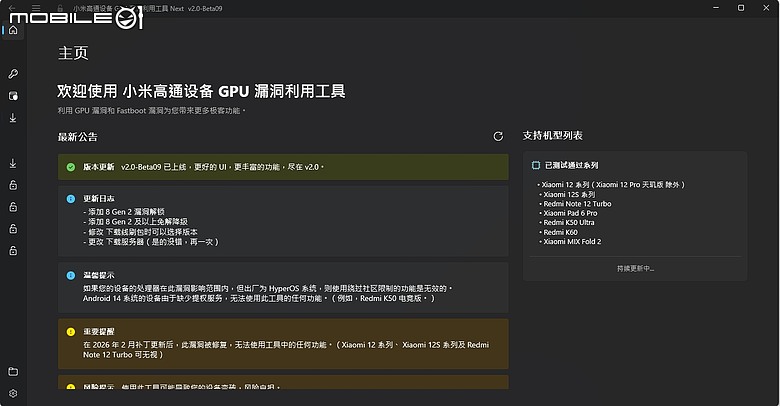This screenshot has width=780, height=406.
Task: Select the 重要提醒 heading
Action: point(98,331)
